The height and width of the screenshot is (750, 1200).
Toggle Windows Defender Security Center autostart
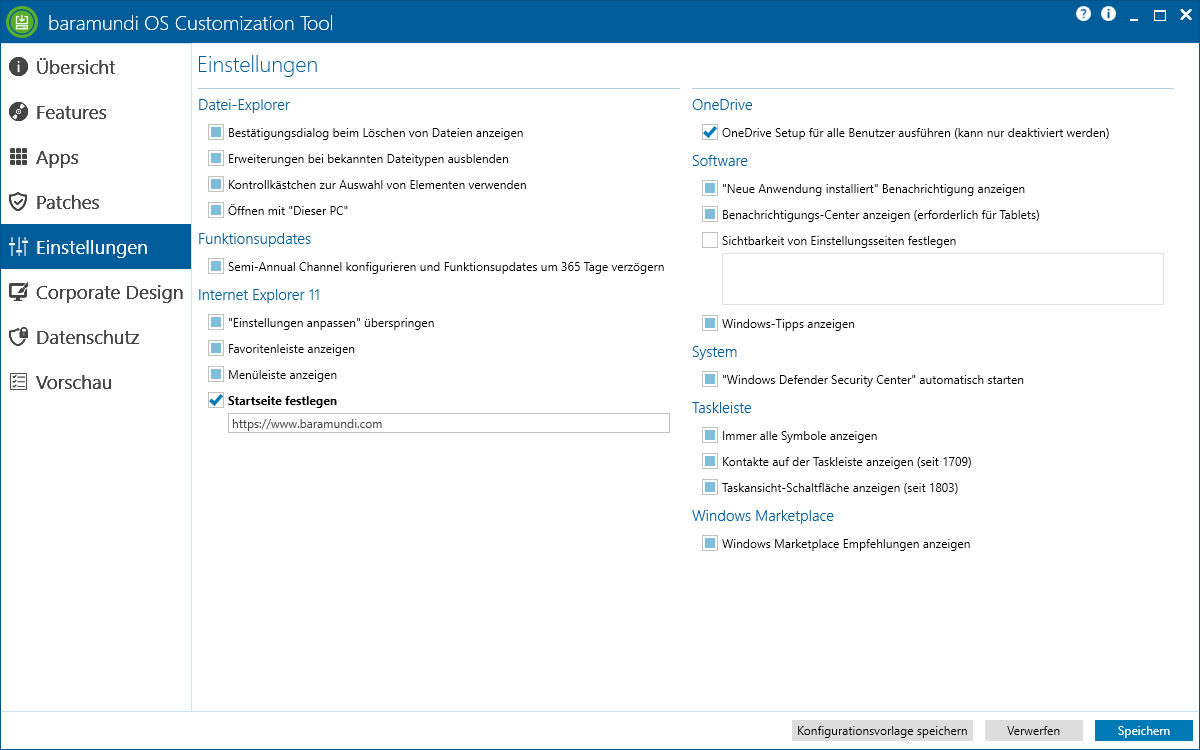710,379
